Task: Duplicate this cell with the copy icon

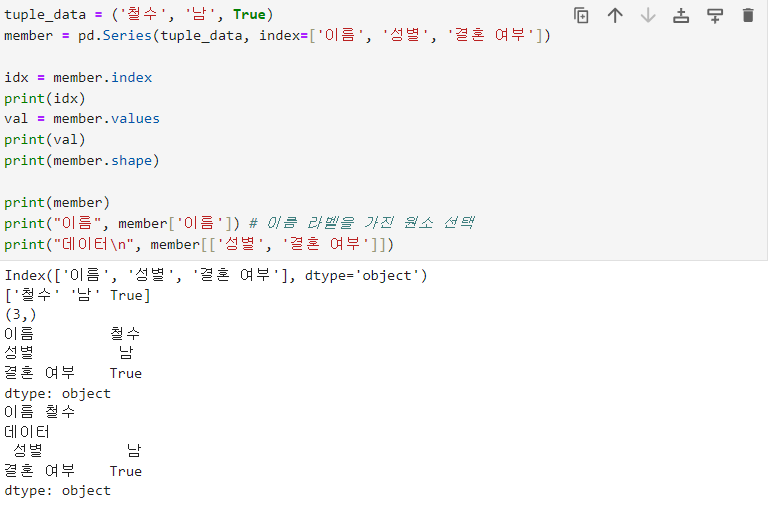Action: tap(581, 15)
